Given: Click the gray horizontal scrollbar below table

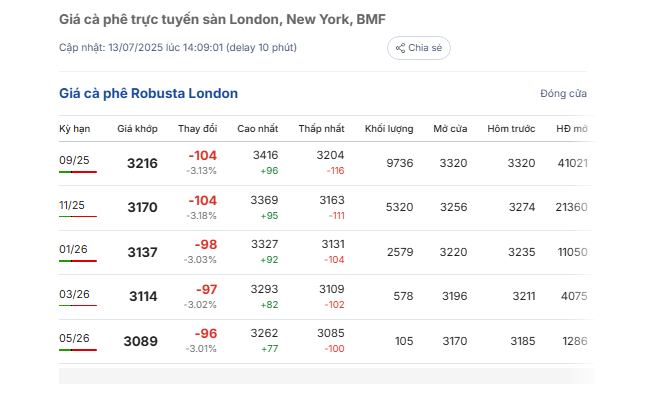Looking at the screenshot, I should (x=326, y=376).
